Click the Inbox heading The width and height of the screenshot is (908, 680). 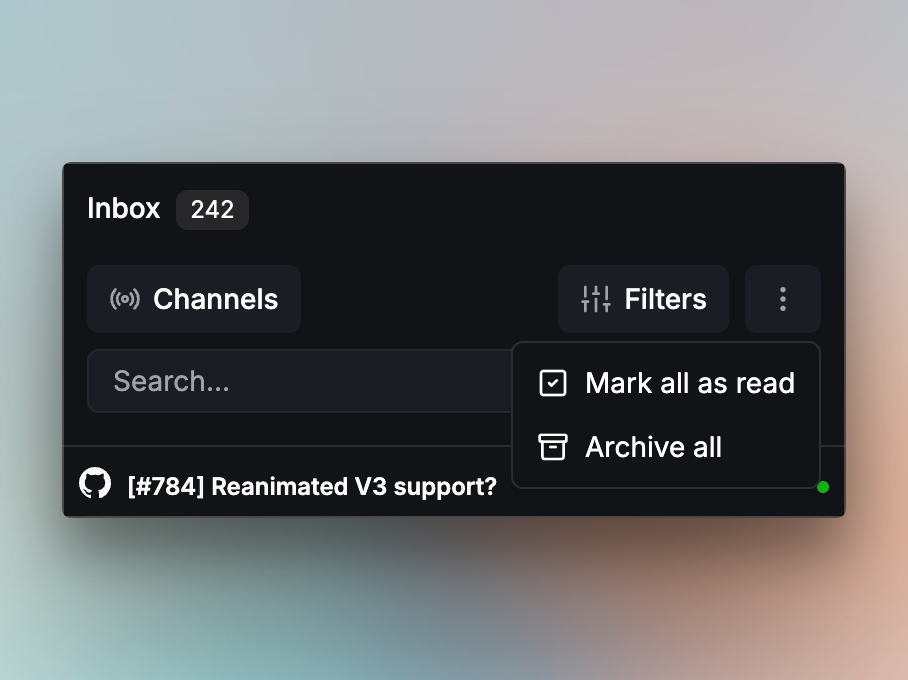point(123,209)
